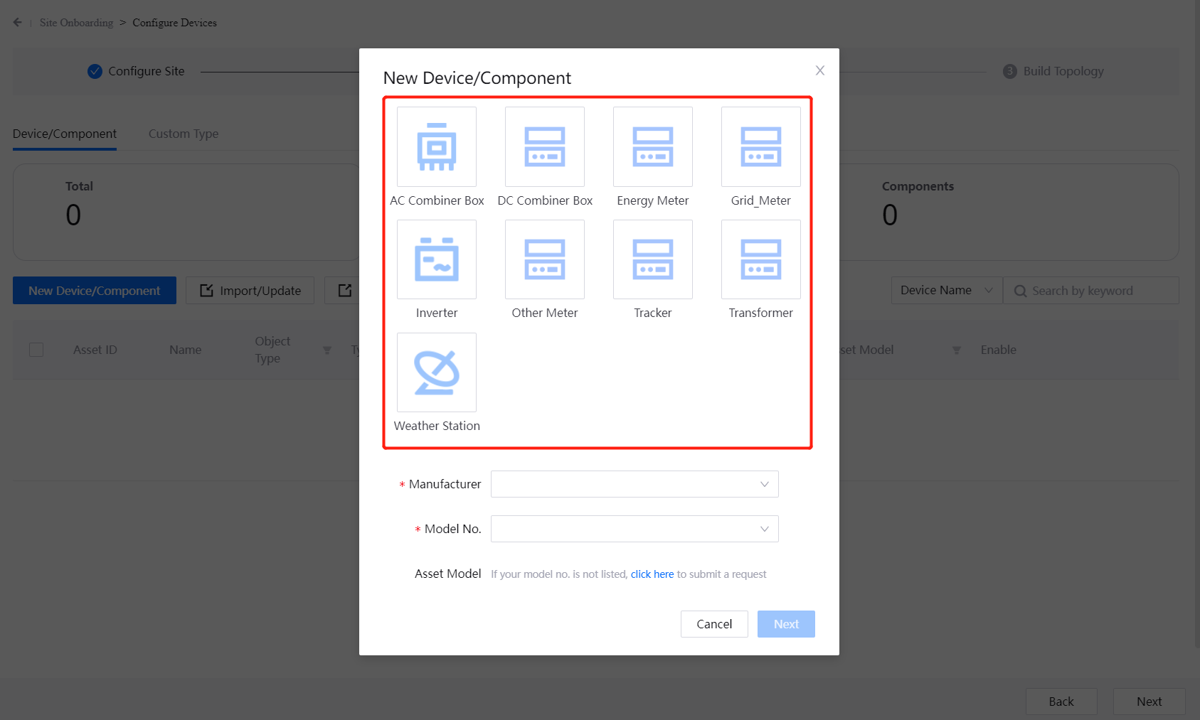Open the Manufacturer dropdown
1200x720 pixels.
634,484
